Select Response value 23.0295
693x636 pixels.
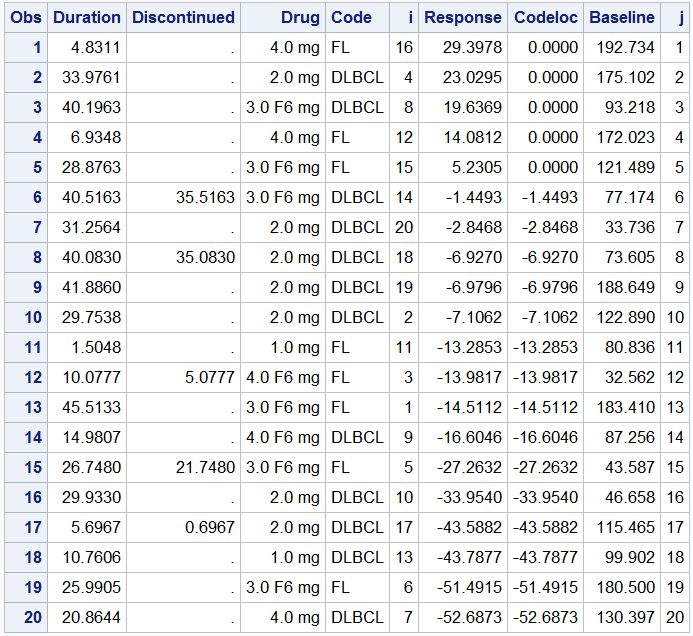[x=472, y=78]
